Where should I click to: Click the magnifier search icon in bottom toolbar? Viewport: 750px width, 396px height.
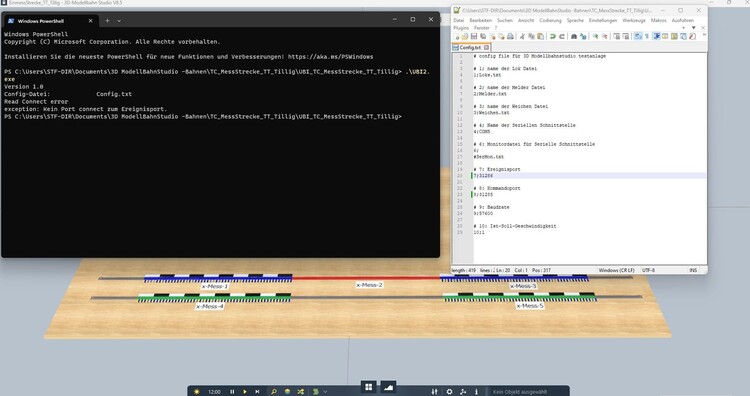(x=274, y=392)
